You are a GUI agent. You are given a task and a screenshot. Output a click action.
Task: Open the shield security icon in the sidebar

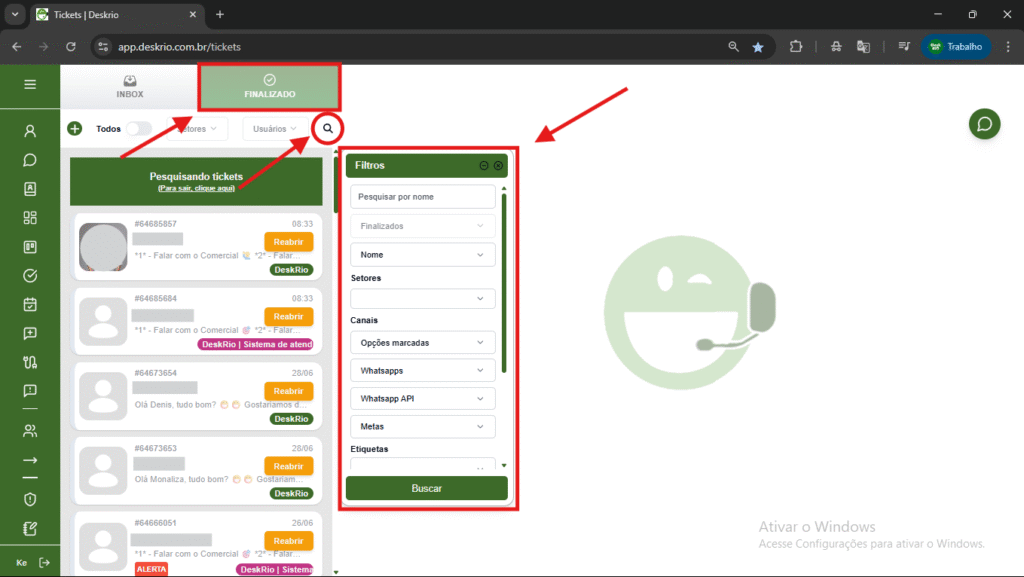30,499
